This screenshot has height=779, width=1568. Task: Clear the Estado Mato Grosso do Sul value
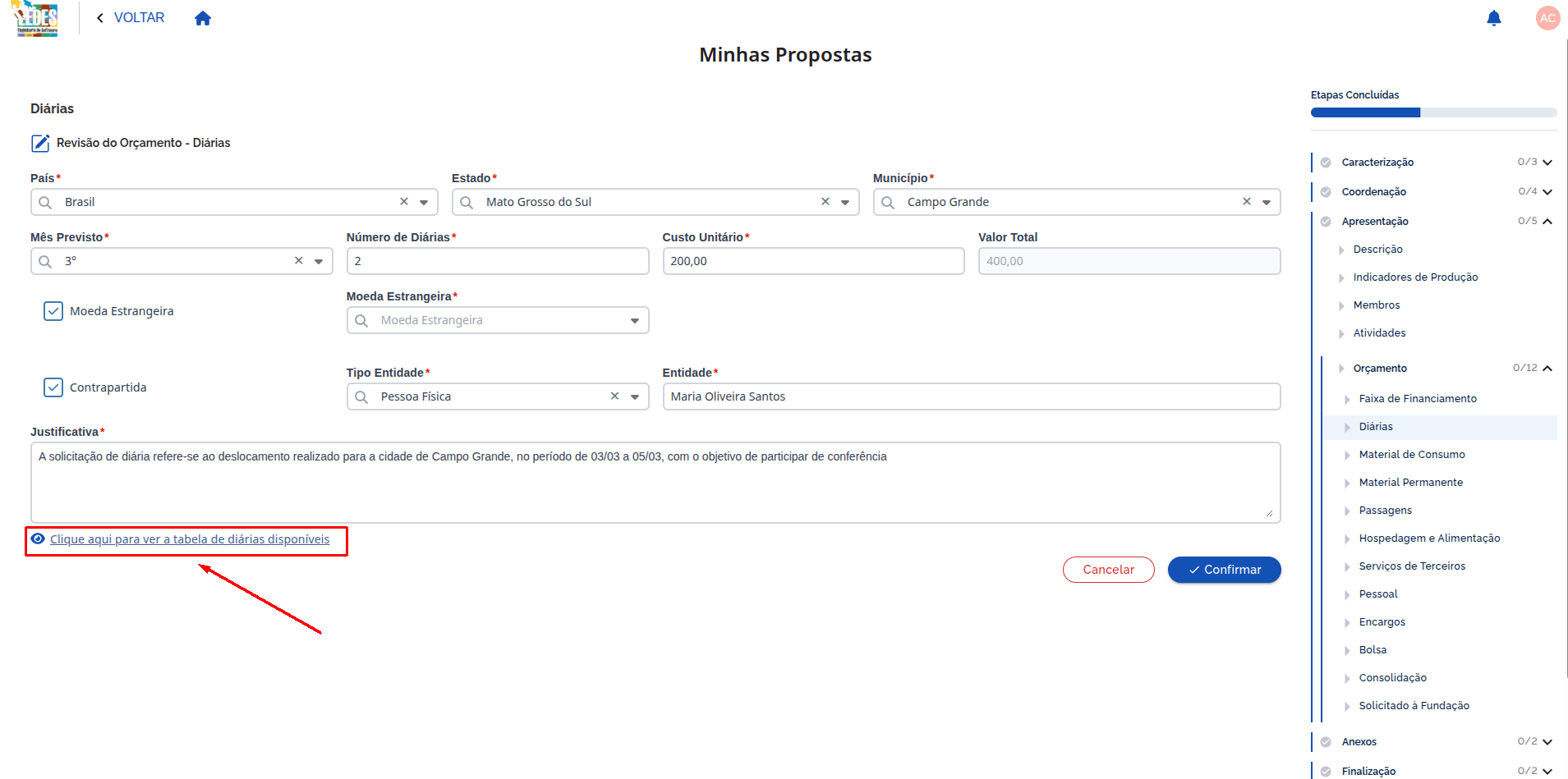pos(825,201)
